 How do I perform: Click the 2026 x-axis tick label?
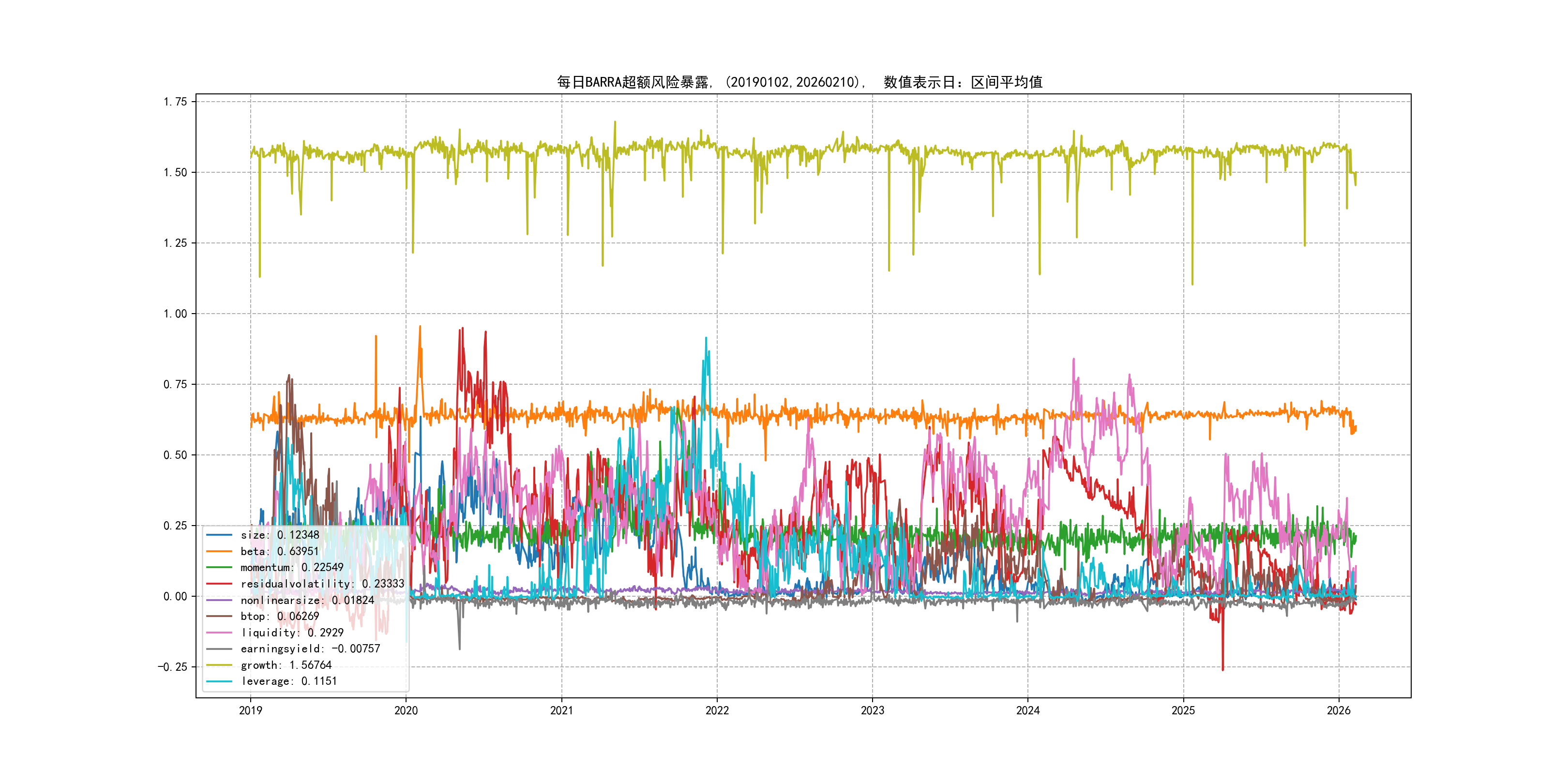(1339, 710)
